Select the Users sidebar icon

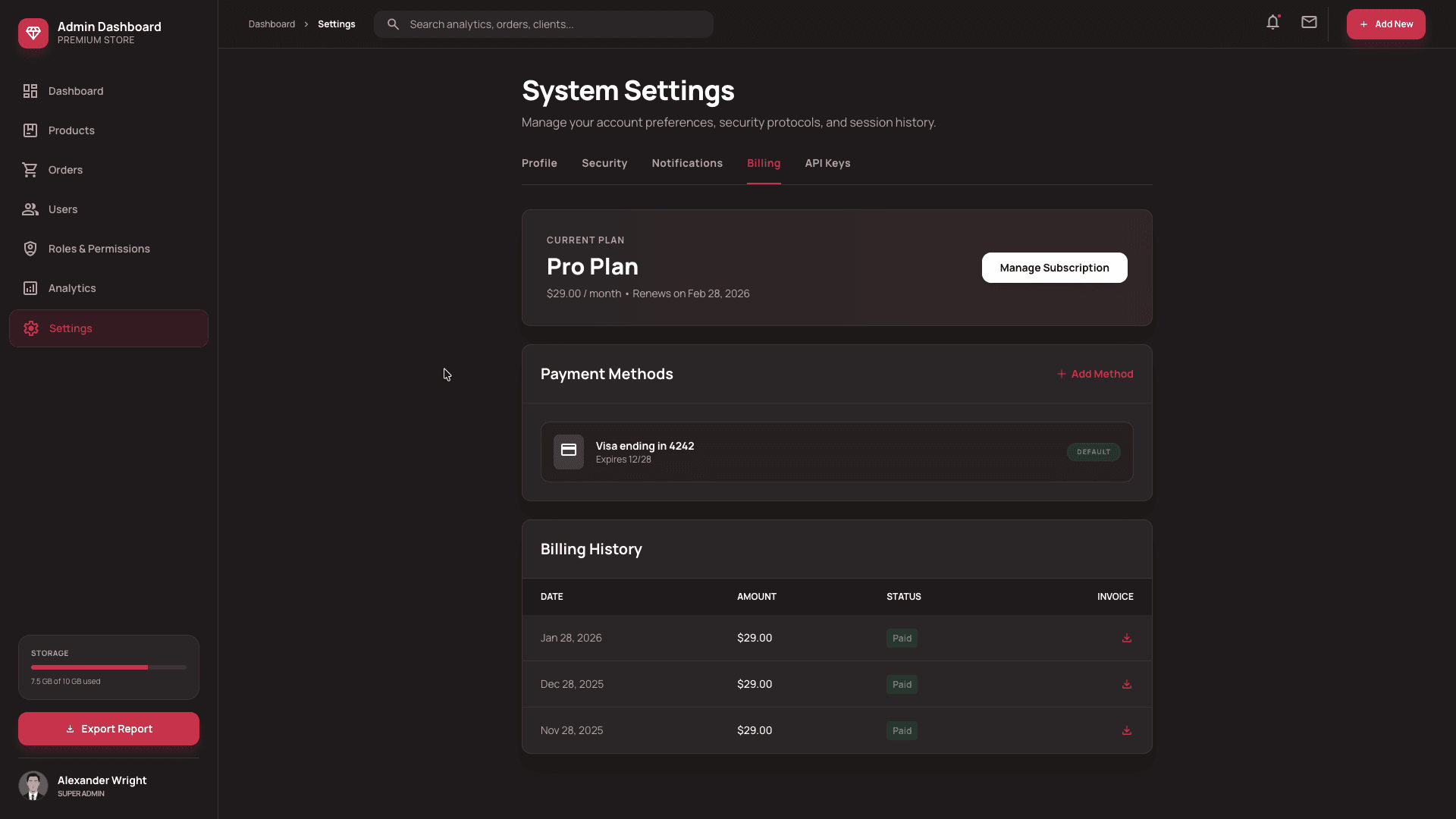tap(30, 209)
